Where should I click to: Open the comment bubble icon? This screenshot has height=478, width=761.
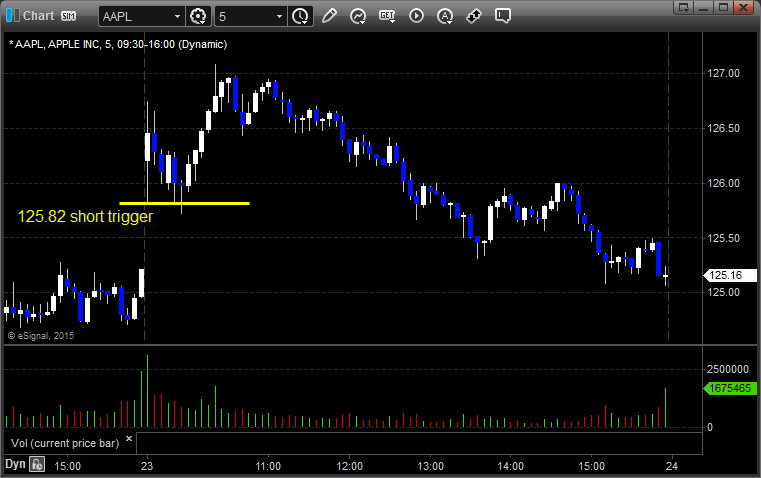[503, 16]
